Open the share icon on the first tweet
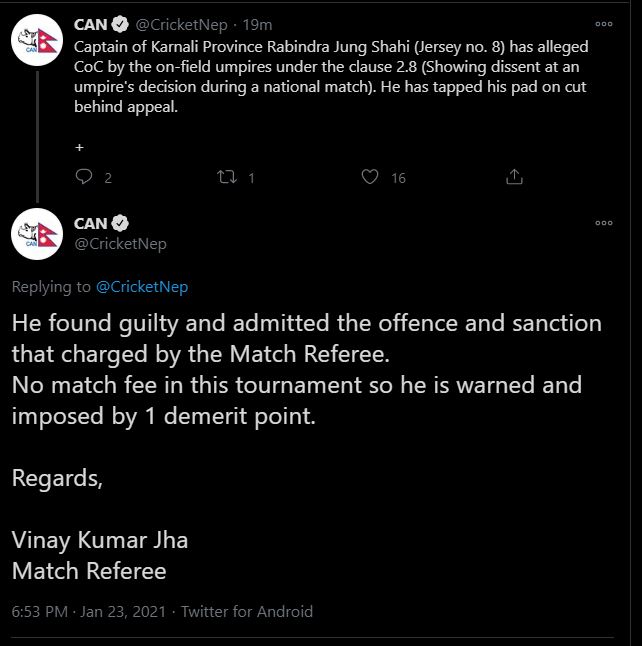This screenshot has height=646, width=642. (514, 177)
